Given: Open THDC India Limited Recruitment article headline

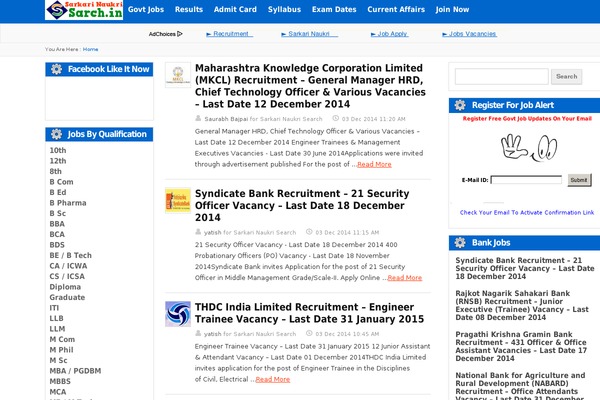Looking at the screenshot, I should (309, 313).
